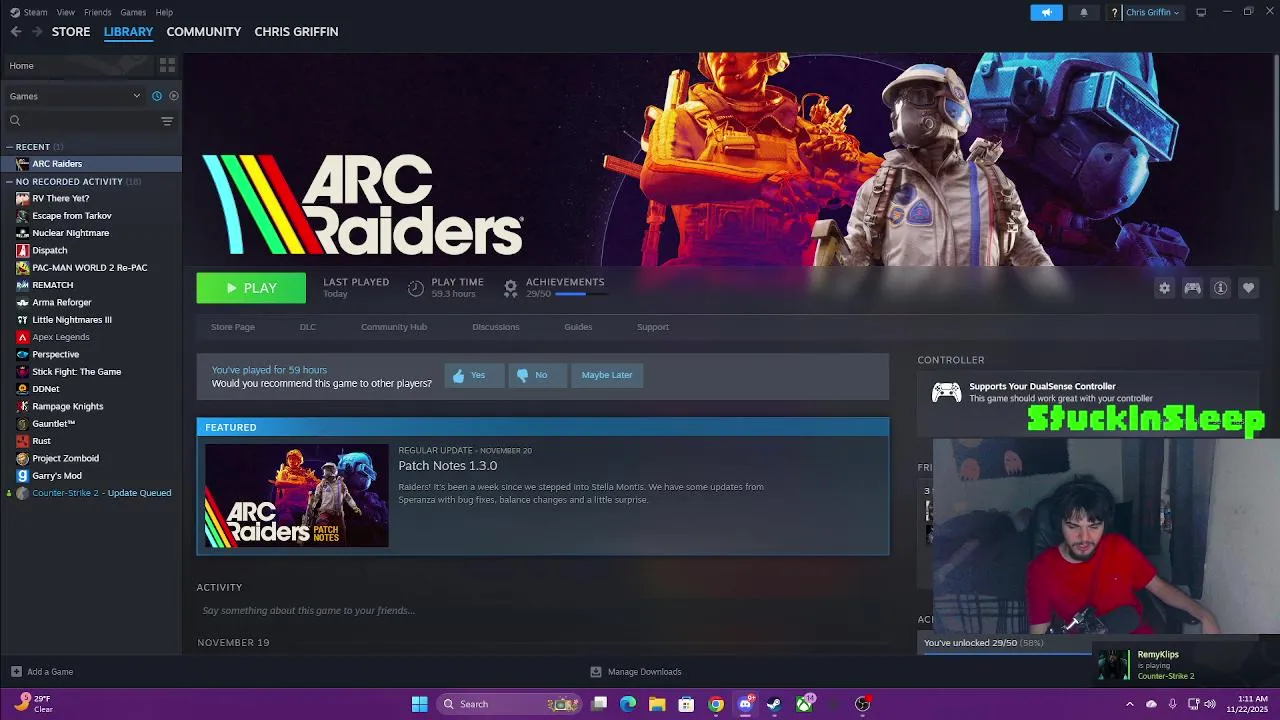
Task: Open the Discussions link
Action: pyautogui.click(x=496, y=327)
